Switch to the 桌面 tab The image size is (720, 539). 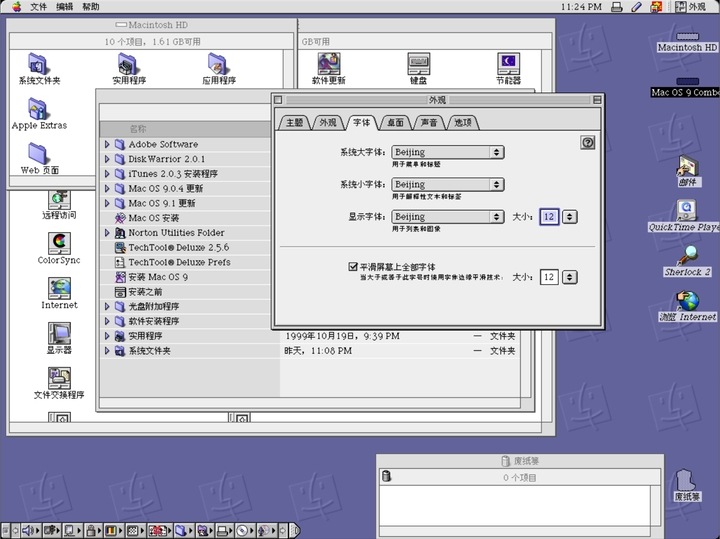[x=395, y=123]
